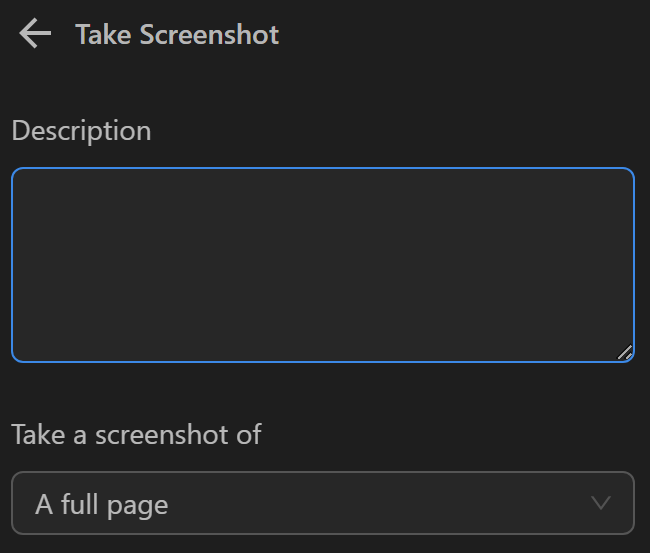Image resolution: width=650 pixels, height=553 pixels.
Task: Click the textarea resize handle icon
Action: coord(624,352)
